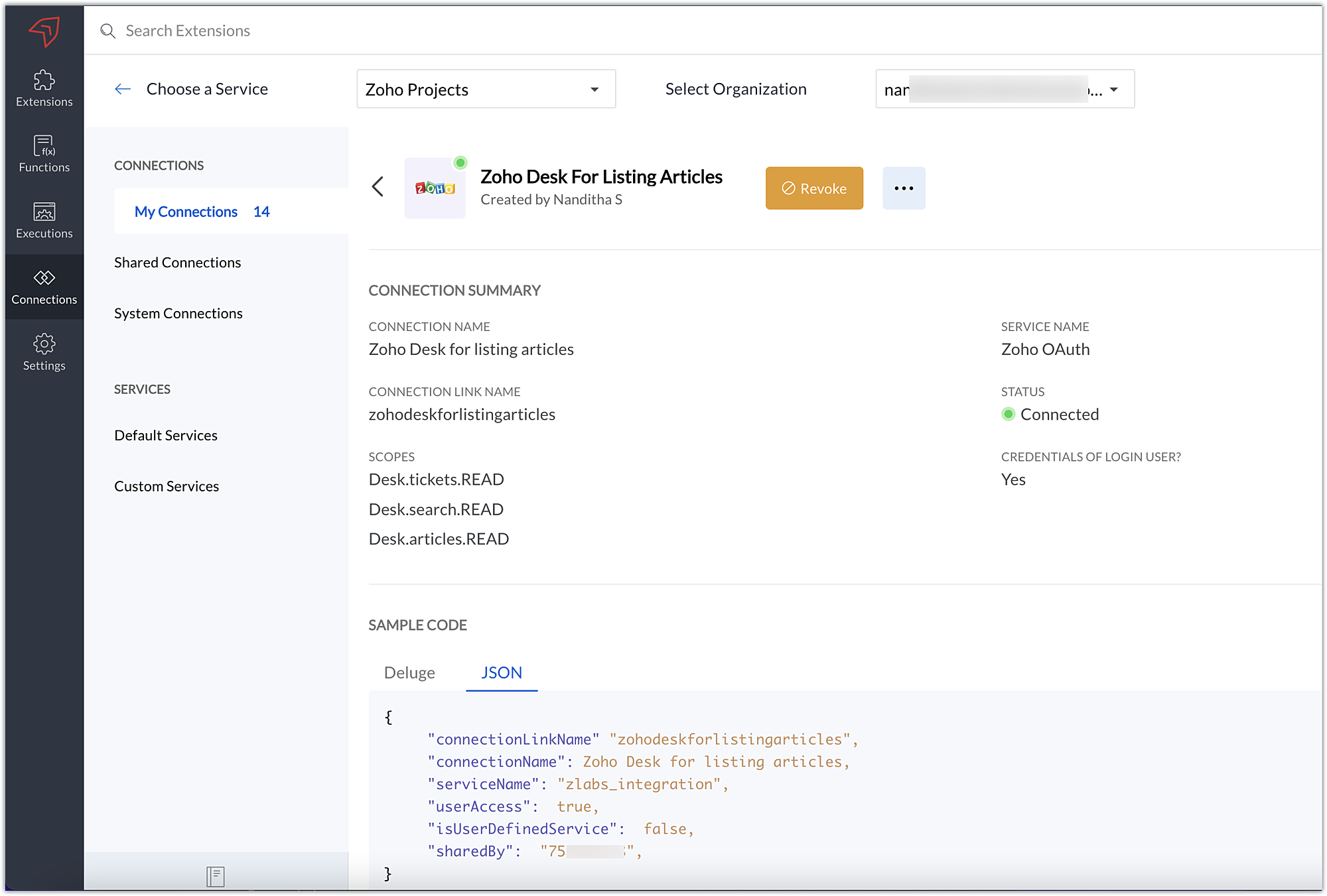Open Shared Connections list

tap(177, 263)
